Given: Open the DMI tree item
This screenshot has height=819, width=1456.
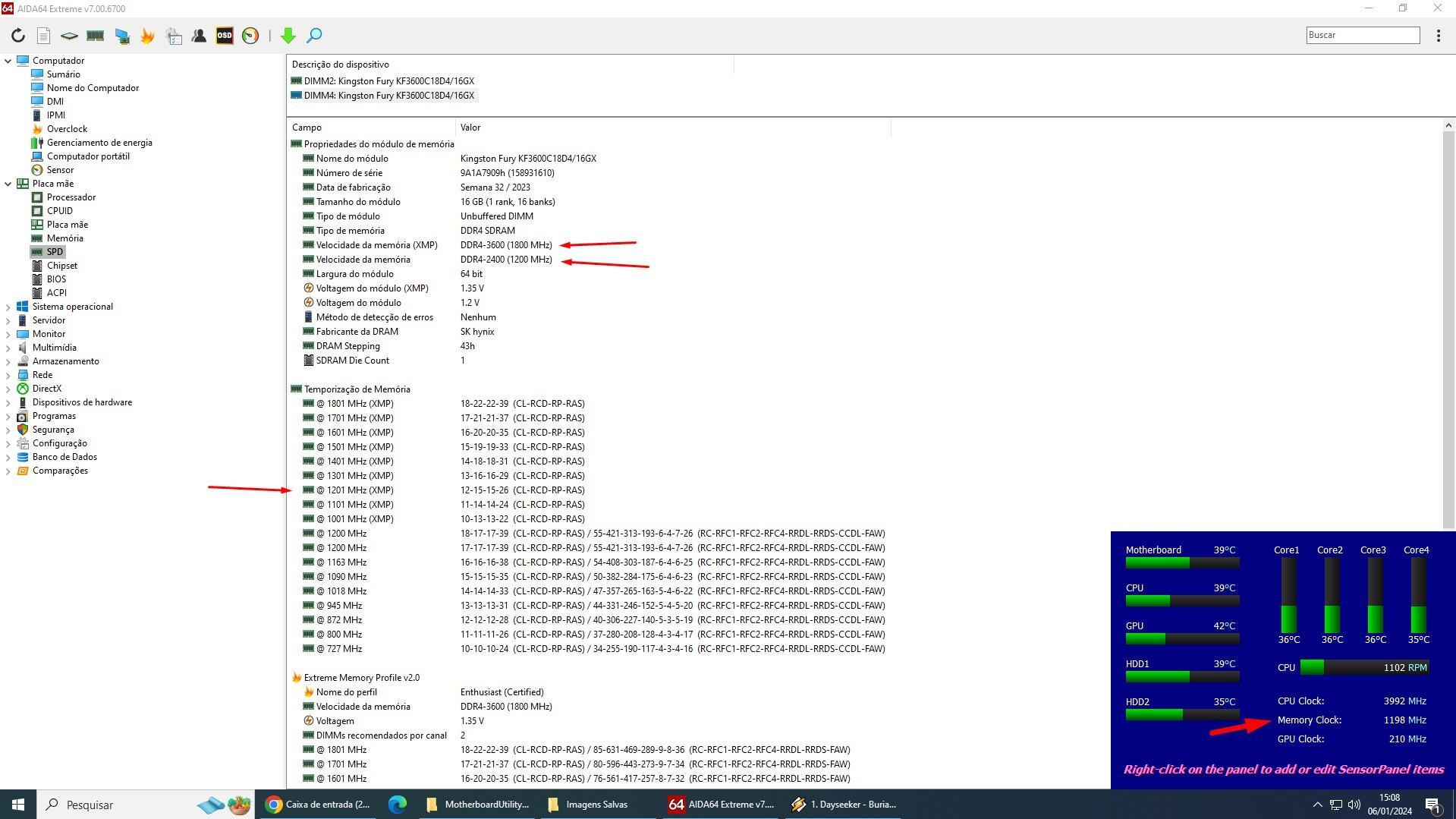Looking at the screenshot, I should [x=55, y=102].
